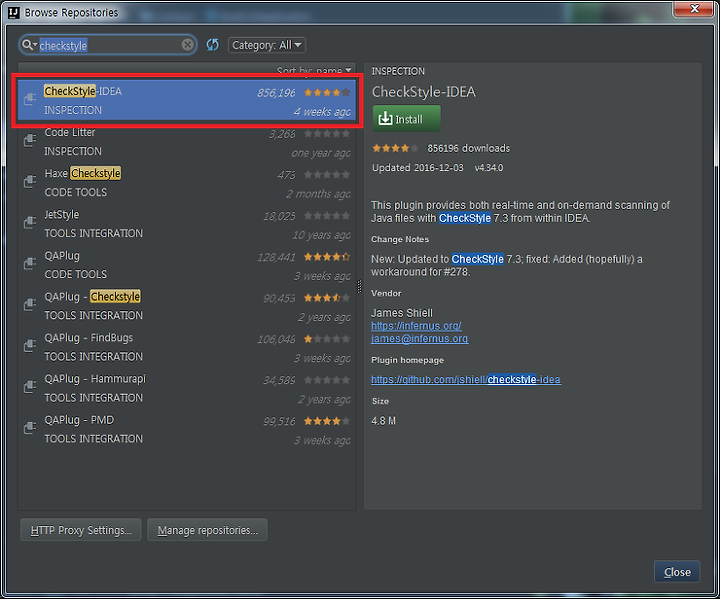Click the QAPlug - Hammurapi star rating

click(x=327, y=380)
